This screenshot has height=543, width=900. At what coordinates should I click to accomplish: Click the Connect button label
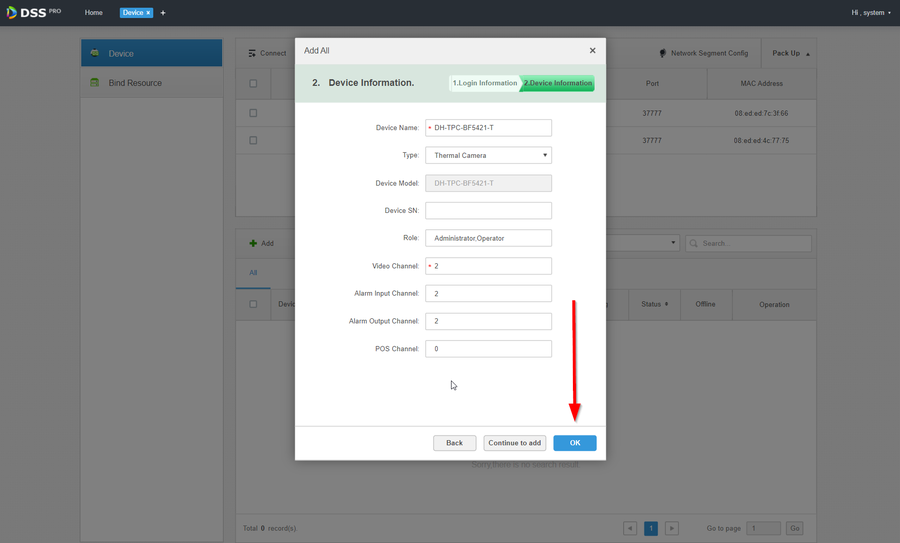(x=273, y=53)
